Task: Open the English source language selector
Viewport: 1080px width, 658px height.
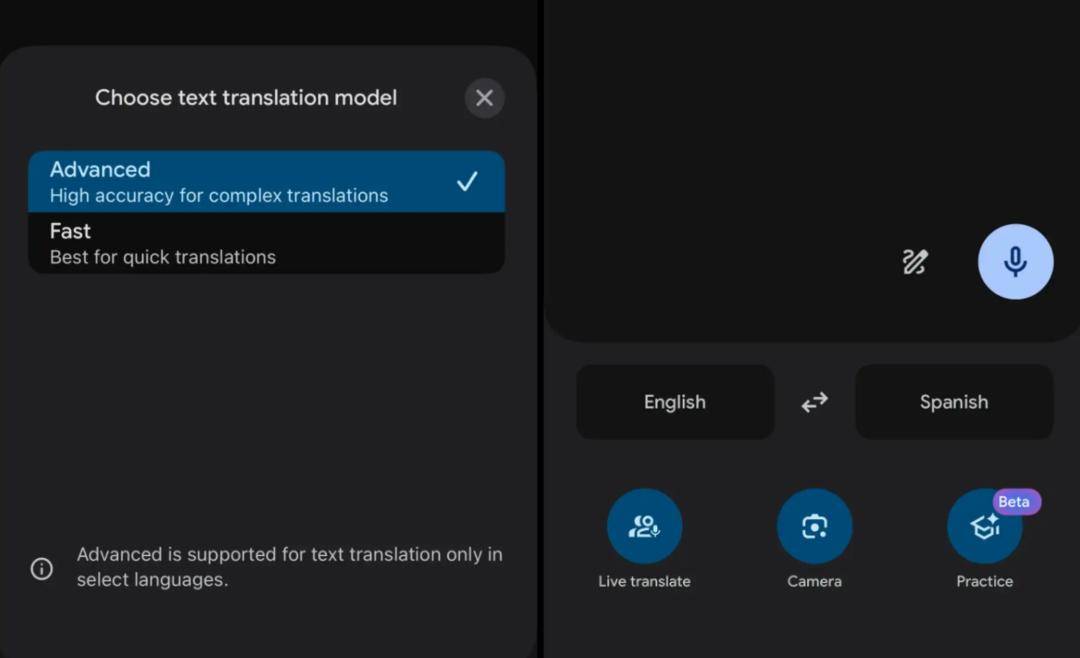Action: point(675,402)
